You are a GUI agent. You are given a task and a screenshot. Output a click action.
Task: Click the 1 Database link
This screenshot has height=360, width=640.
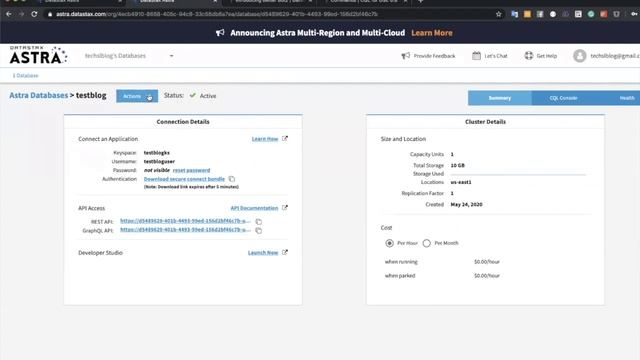25,76
